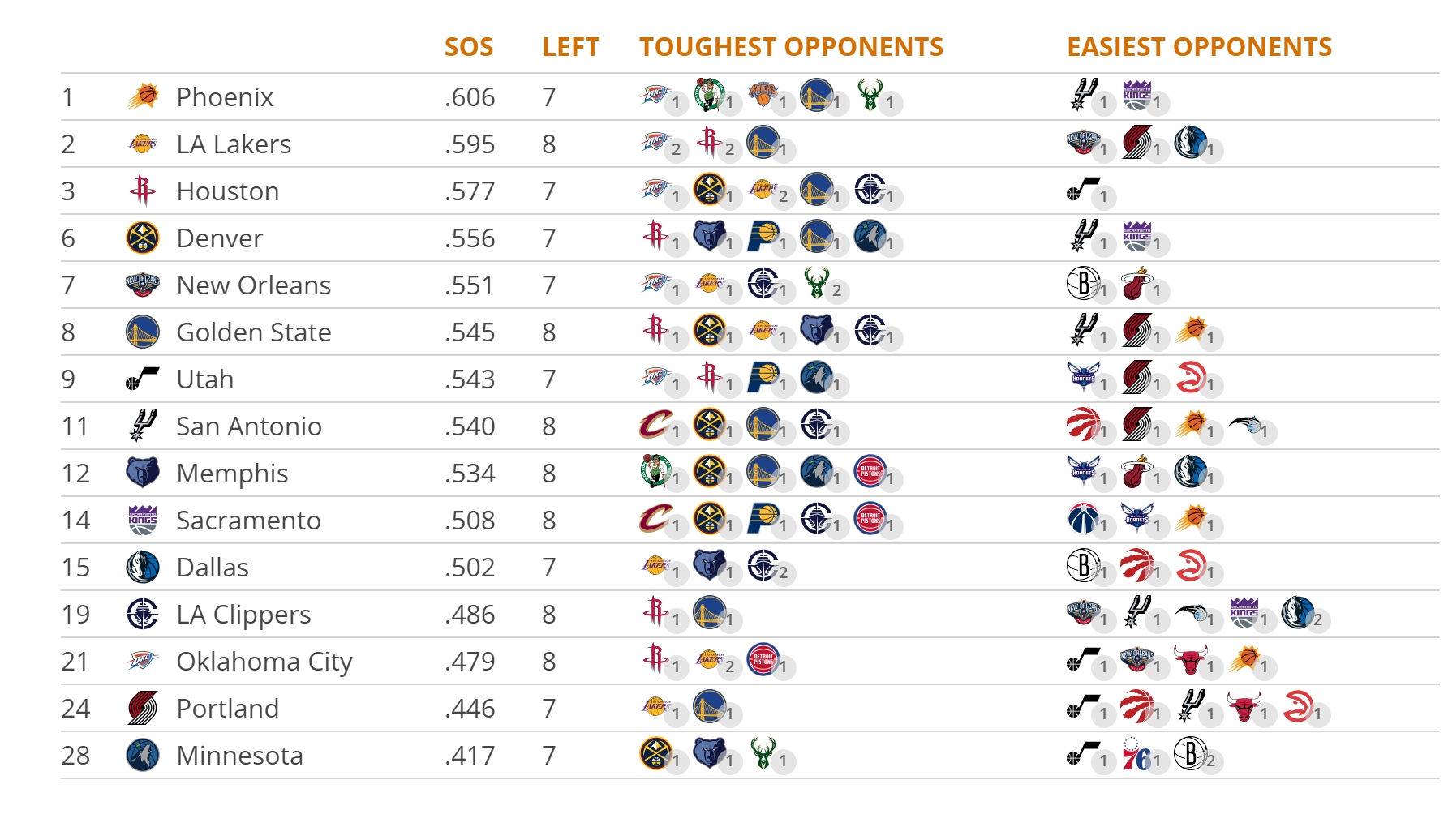This screenshot has height=840, width=1448.
Task: Click the Milwaukee Bucks logo in Phoenix row
Action: [870, 94]
